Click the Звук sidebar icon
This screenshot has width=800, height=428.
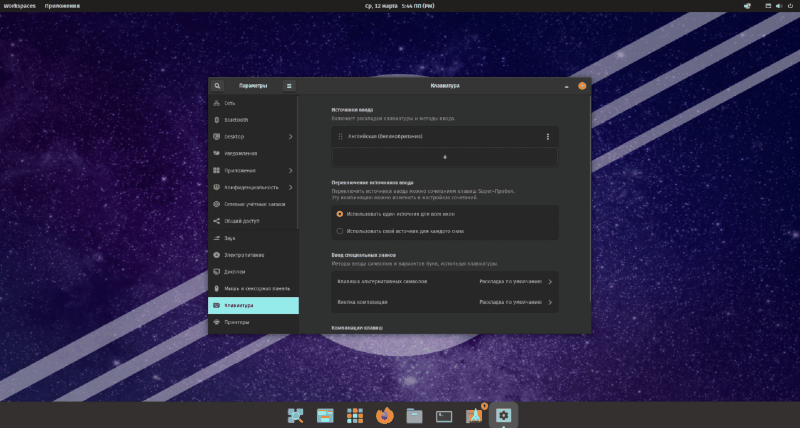coord(216,238)
